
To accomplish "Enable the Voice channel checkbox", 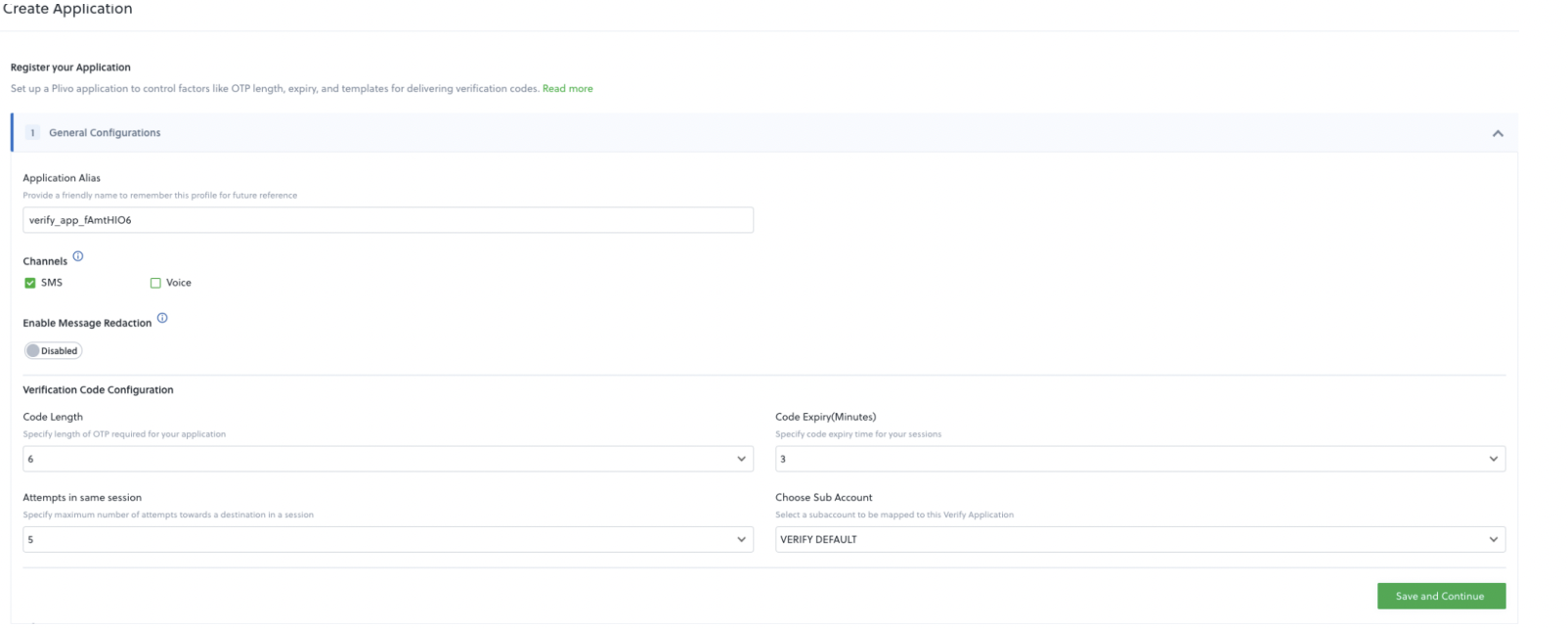I will [x=155, y=283].
